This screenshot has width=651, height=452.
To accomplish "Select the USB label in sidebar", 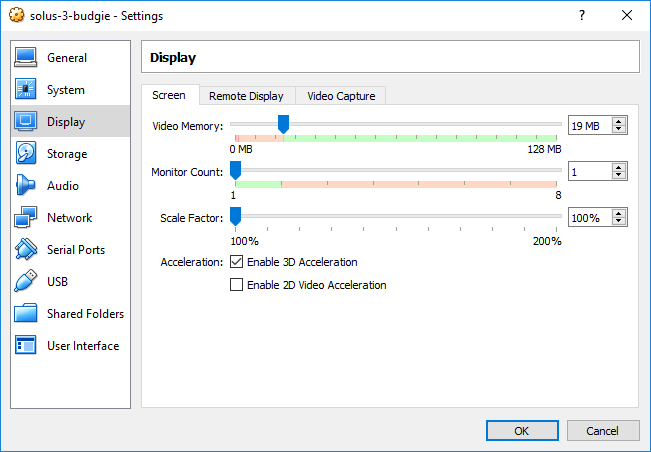I will click(x=57, y=281).
